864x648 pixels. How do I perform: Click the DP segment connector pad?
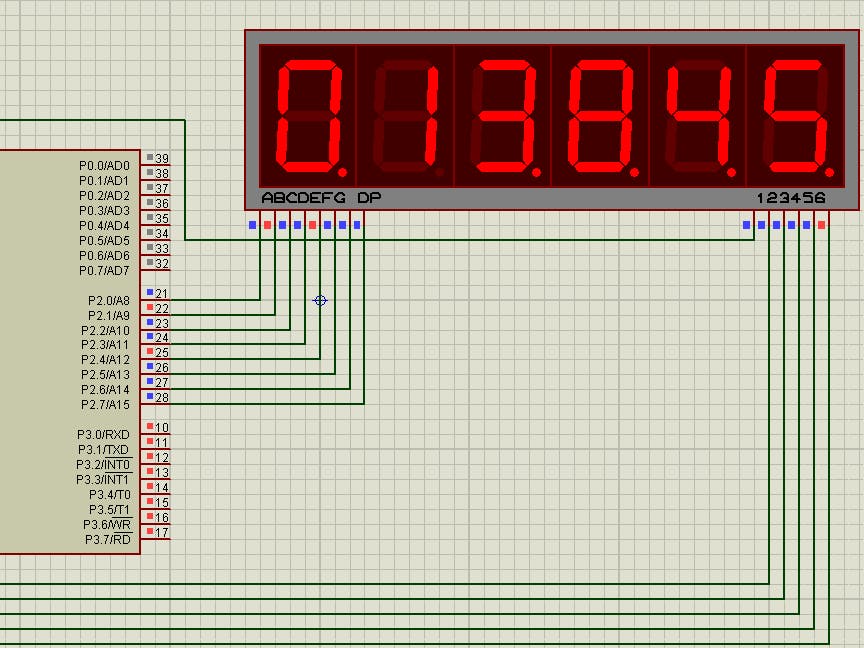pyautogui.click(x=357, y=224)
